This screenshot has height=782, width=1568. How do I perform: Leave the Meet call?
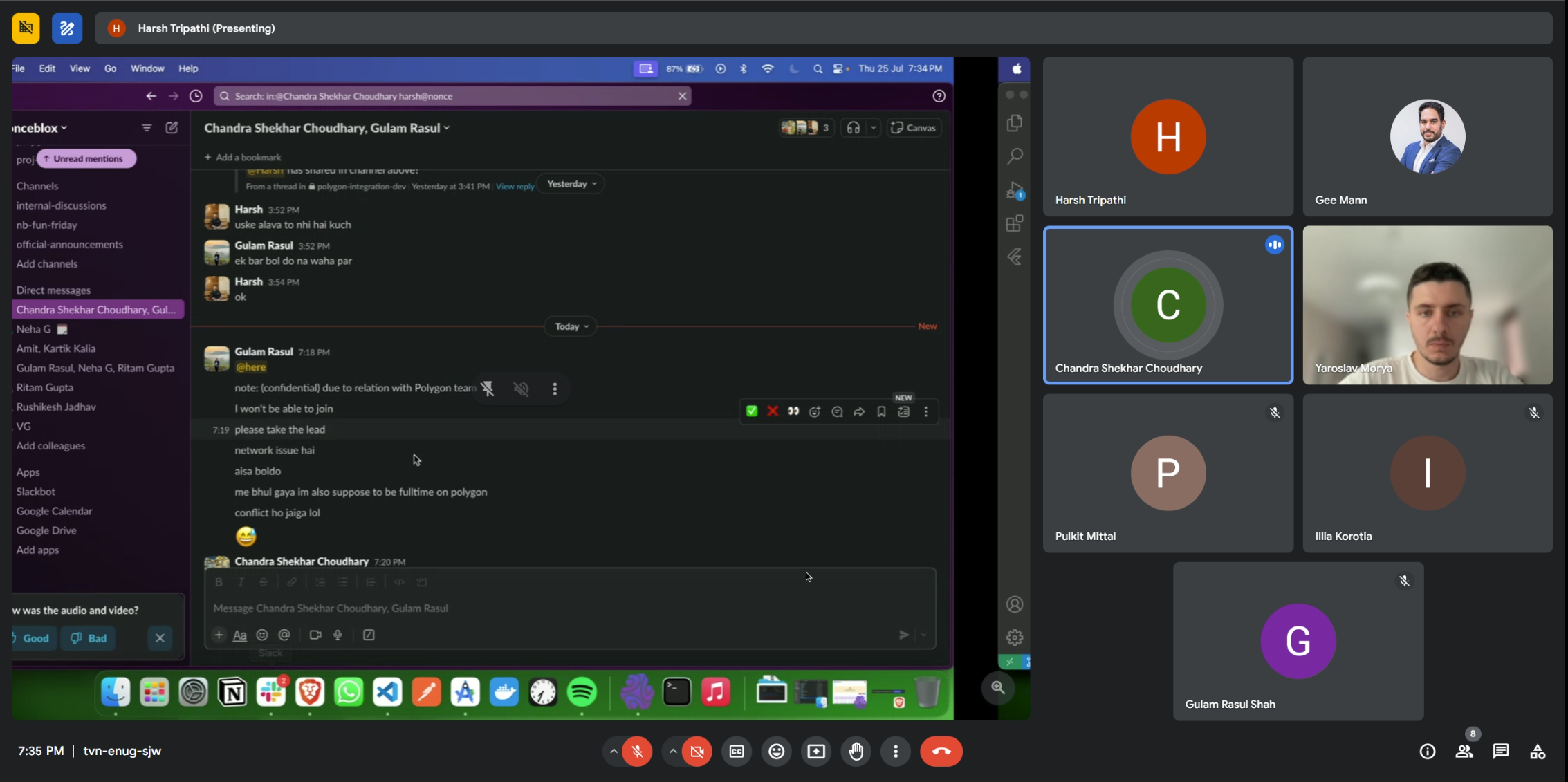tap(941, 751)
